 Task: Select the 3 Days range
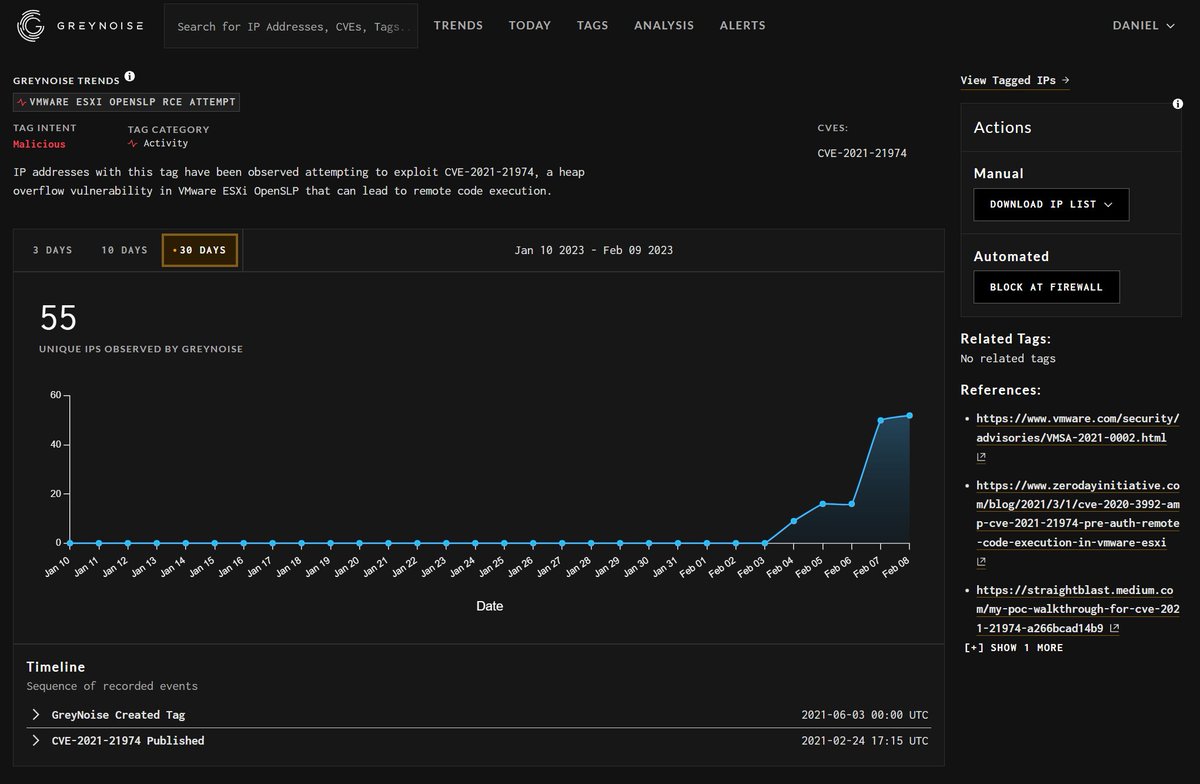coord(53,250)
